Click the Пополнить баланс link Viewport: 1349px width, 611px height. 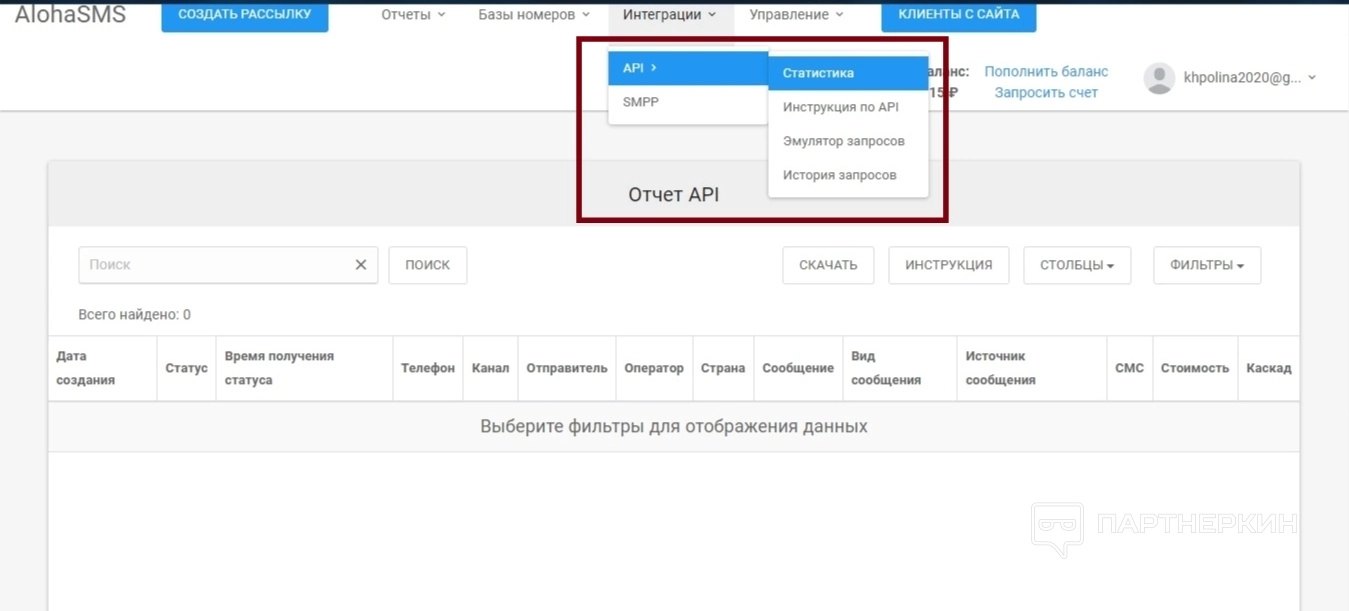coord(1046,72)
